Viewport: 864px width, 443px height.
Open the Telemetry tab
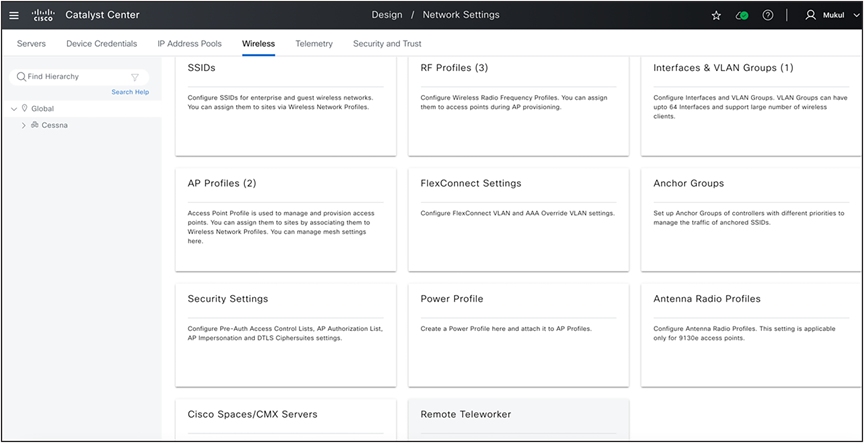click(314, 44)
